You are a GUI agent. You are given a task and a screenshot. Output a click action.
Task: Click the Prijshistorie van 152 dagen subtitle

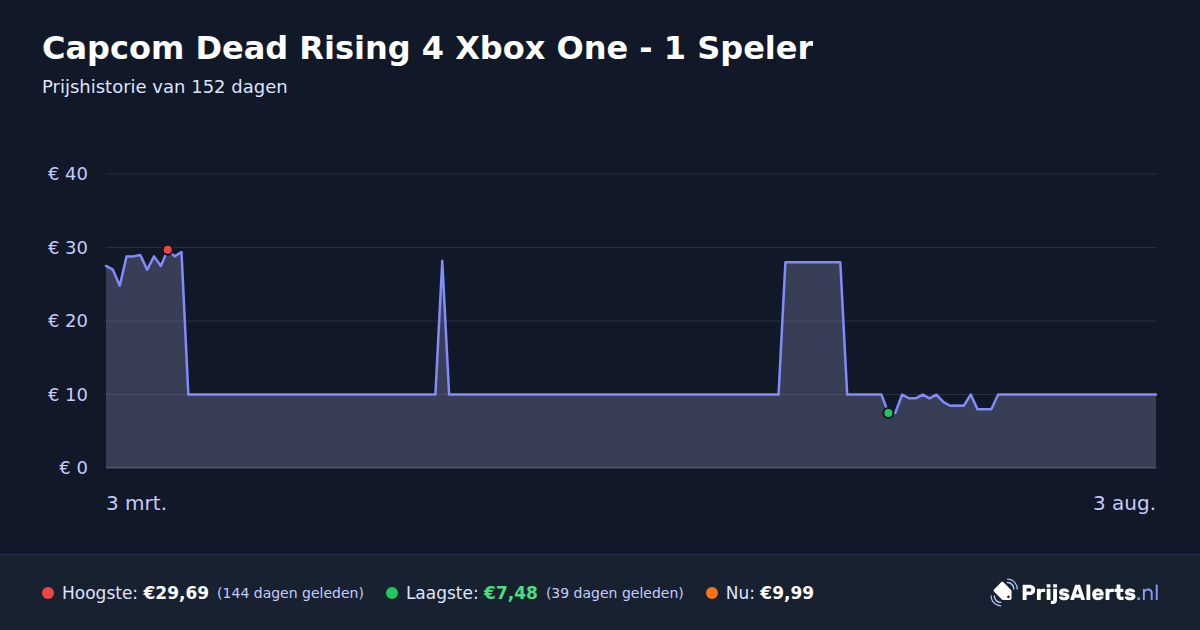click(165, 87)
